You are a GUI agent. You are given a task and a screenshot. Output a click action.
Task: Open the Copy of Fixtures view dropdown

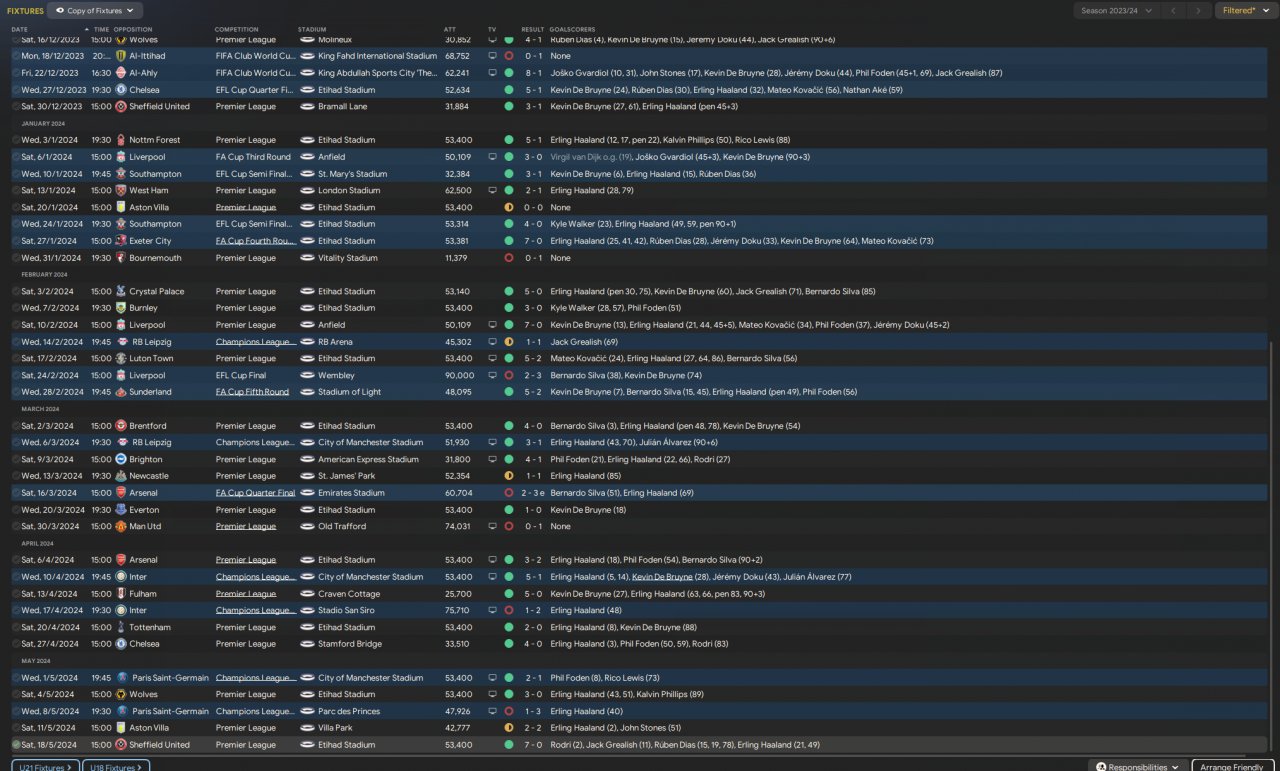(95, 11)
